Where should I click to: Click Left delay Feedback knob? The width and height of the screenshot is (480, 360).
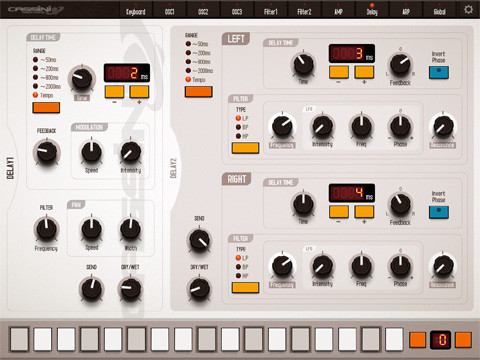[x=400, y=64]
